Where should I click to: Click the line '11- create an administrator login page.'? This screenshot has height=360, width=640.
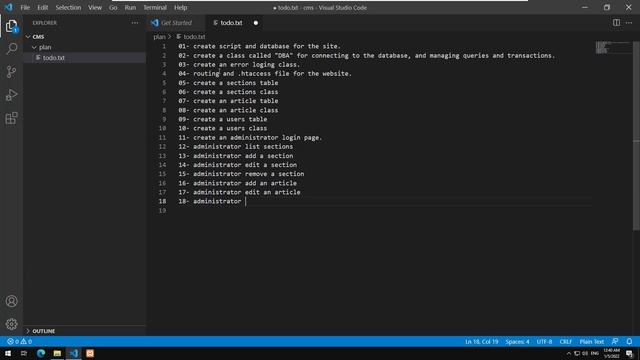coord(250,138)
